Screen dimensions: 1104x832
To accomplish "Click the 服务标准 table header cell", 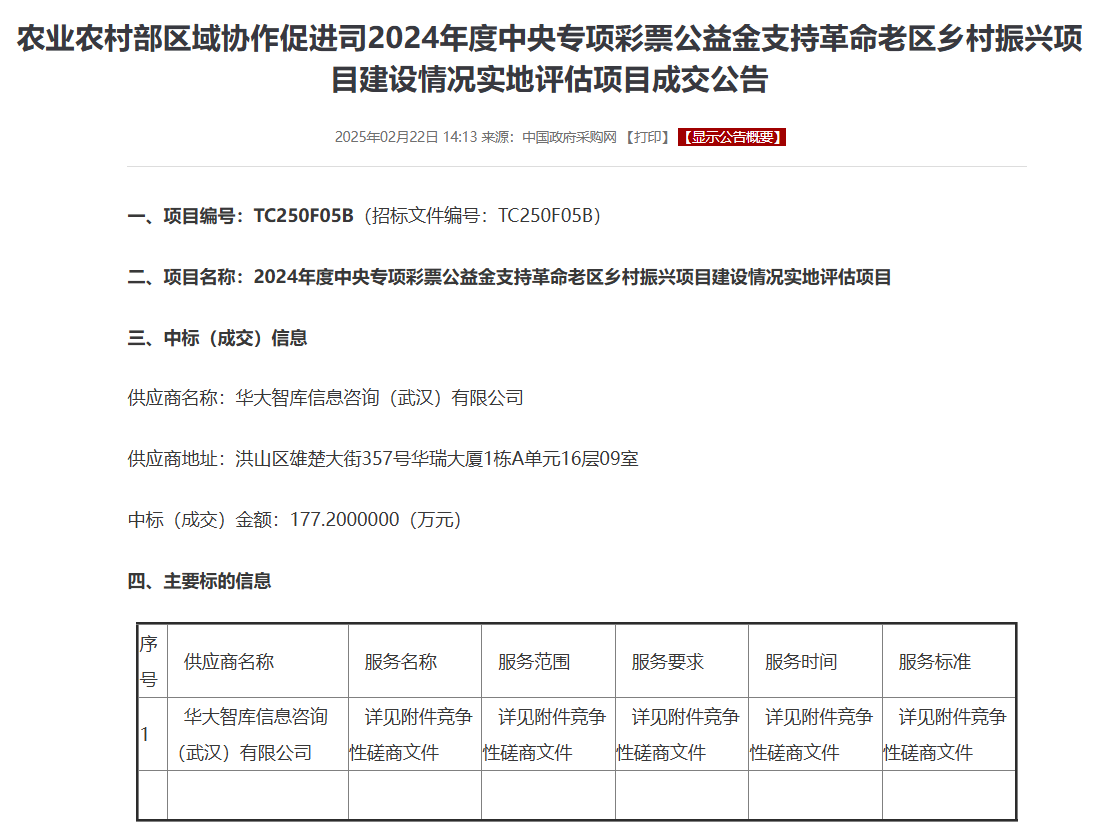I will 949,661.
